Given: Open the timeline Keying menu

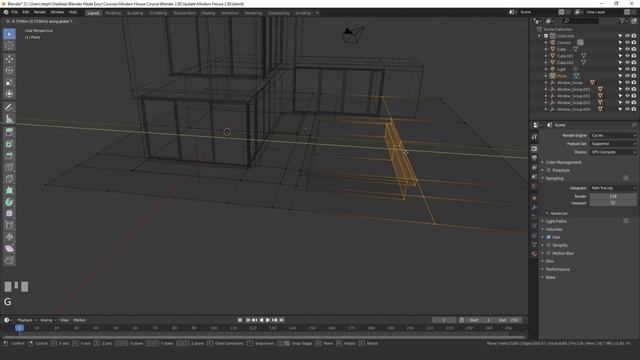Looking at the screenshot, I should click(48, 320).
